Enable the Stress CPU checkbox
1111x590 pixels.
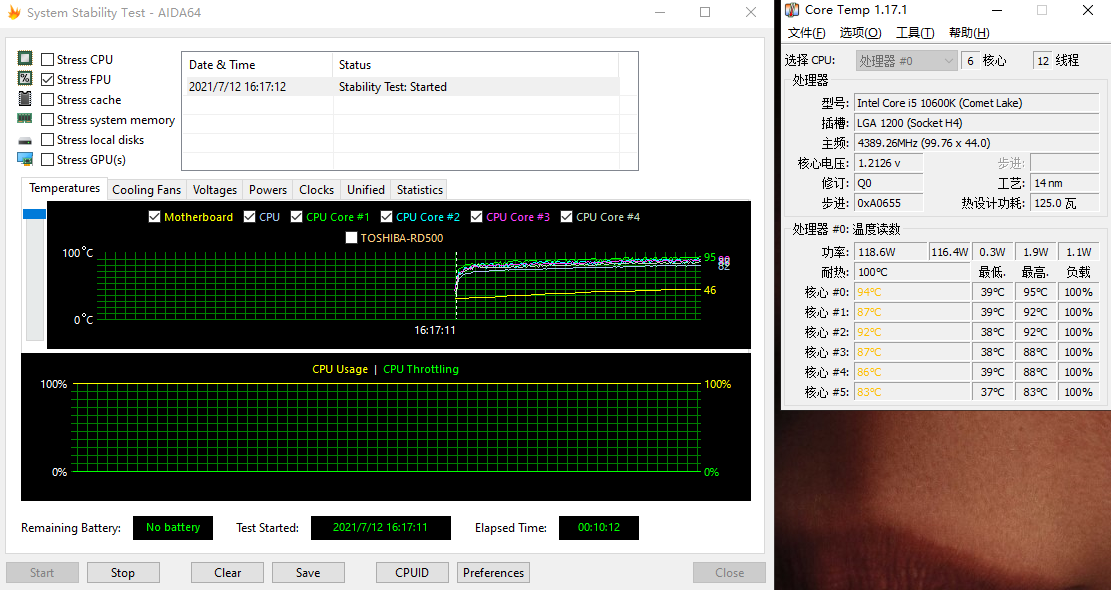(47, 59)
